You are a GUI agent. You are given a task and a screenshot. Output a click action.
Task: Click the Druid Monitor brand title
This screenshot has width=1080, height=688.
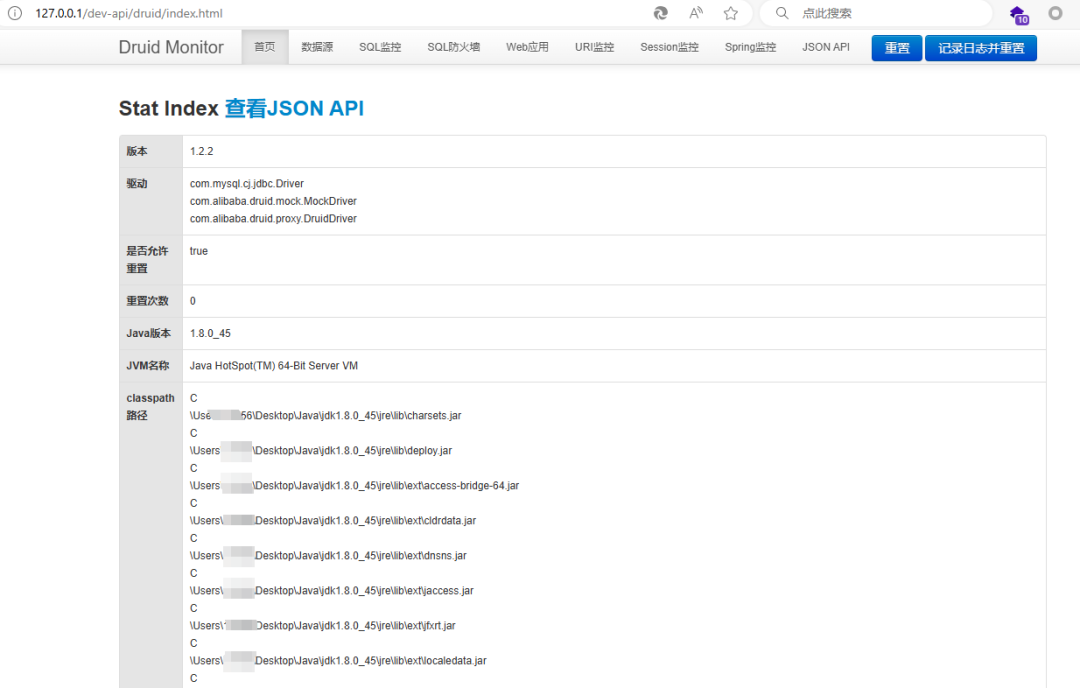click(171, 47)
